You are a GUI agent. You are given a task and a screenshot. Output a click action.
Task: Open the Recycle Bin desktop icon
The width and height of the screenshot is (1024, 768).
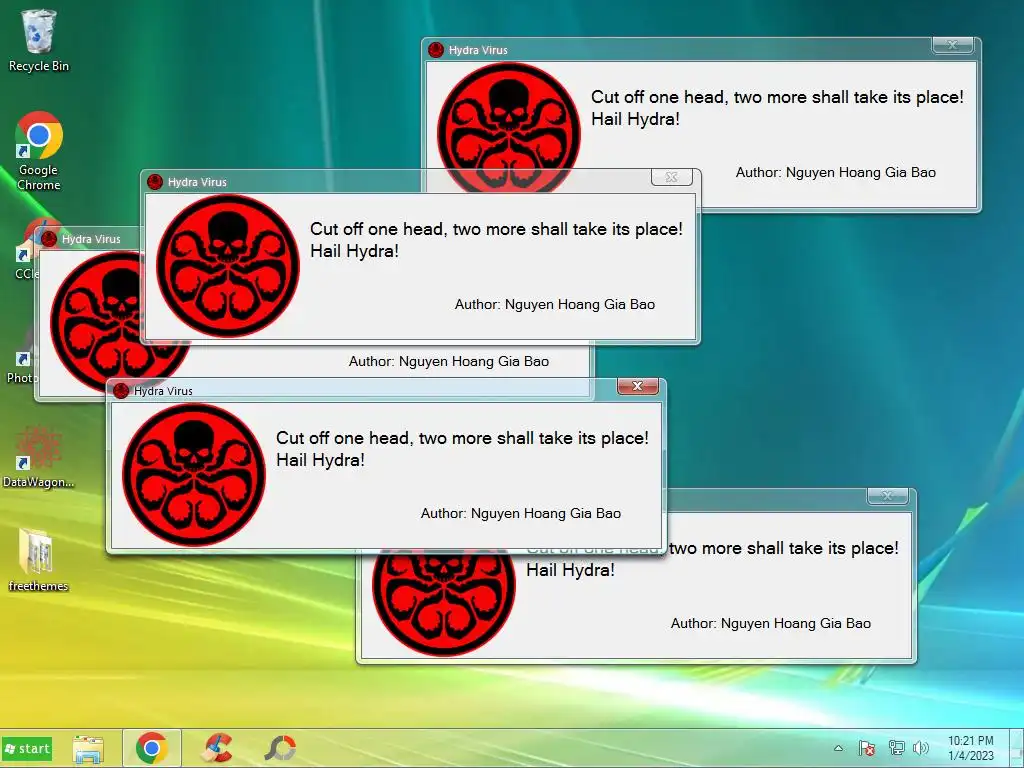[x=39, y=40]
